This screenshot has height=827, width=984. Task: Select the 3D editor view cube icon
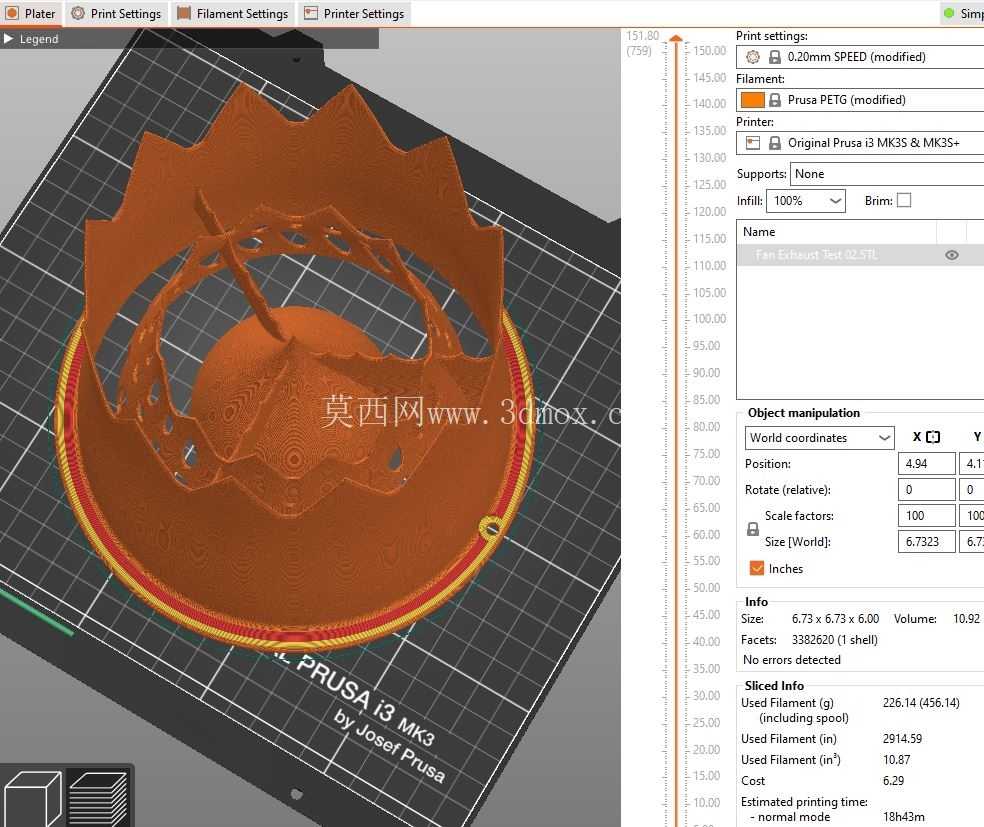coord(33,798)
